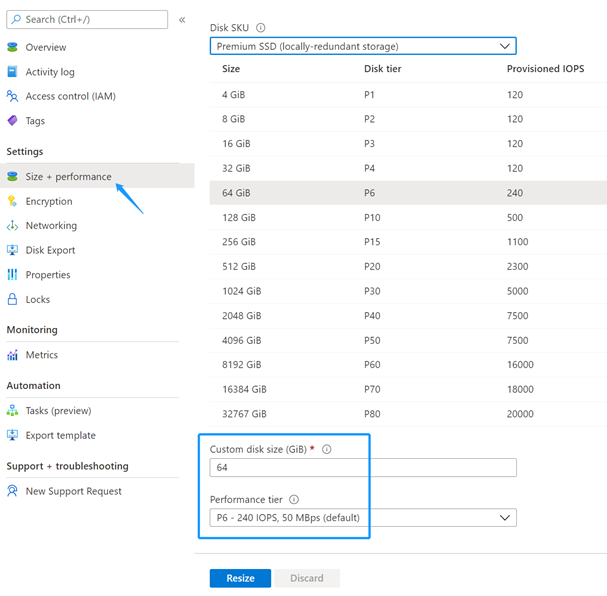Image resolution: width=607 pixels, height=596 pixels.
Task: Click the Locks padlock icon
Action: [x=13, y=299]
